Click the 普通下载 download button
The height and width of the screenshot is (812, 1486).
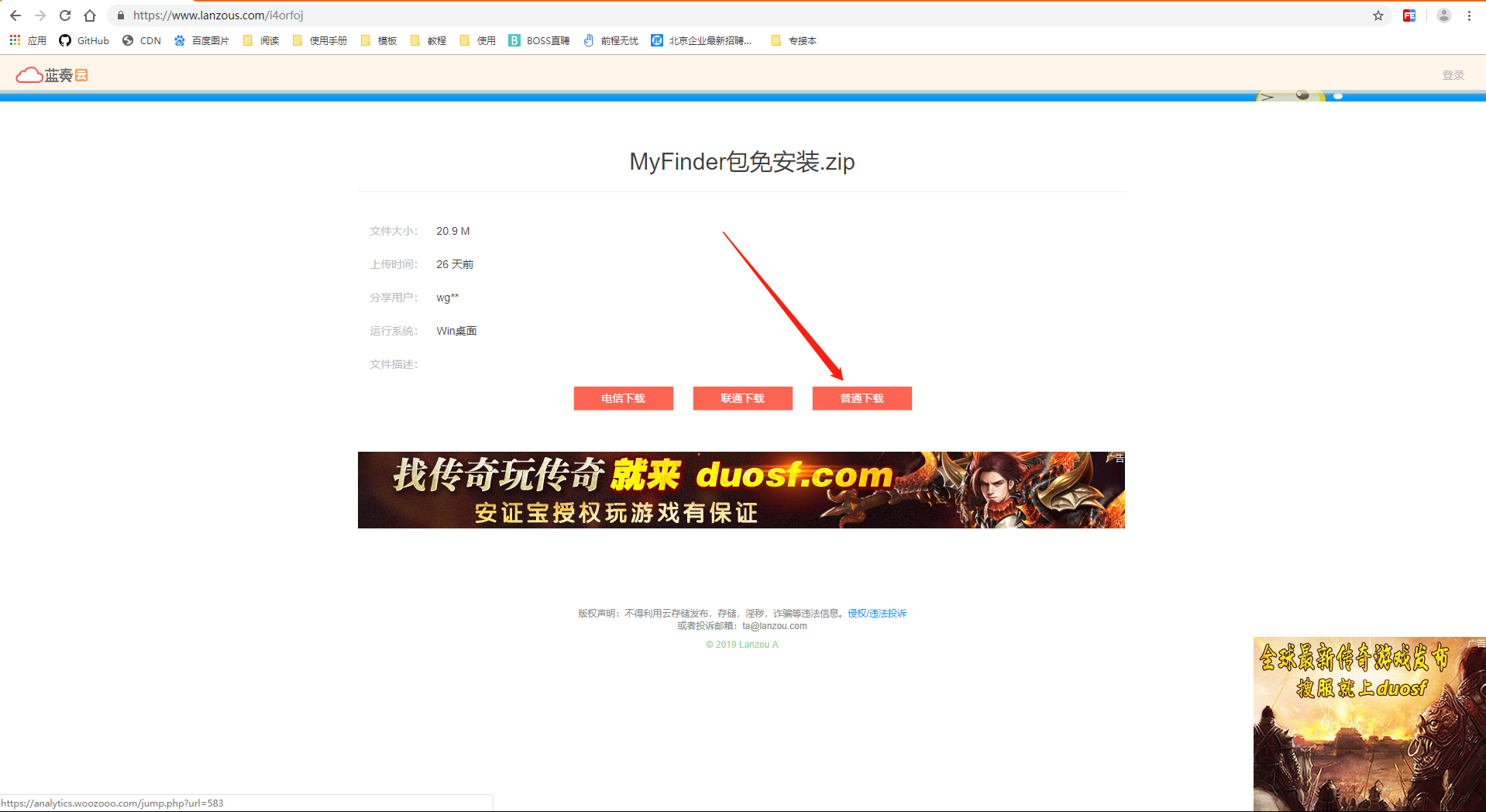tap(862, 398)
